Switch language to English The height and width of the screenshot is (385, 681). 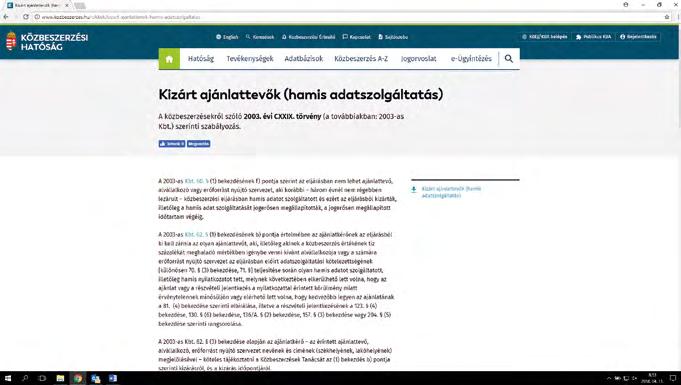227,37
